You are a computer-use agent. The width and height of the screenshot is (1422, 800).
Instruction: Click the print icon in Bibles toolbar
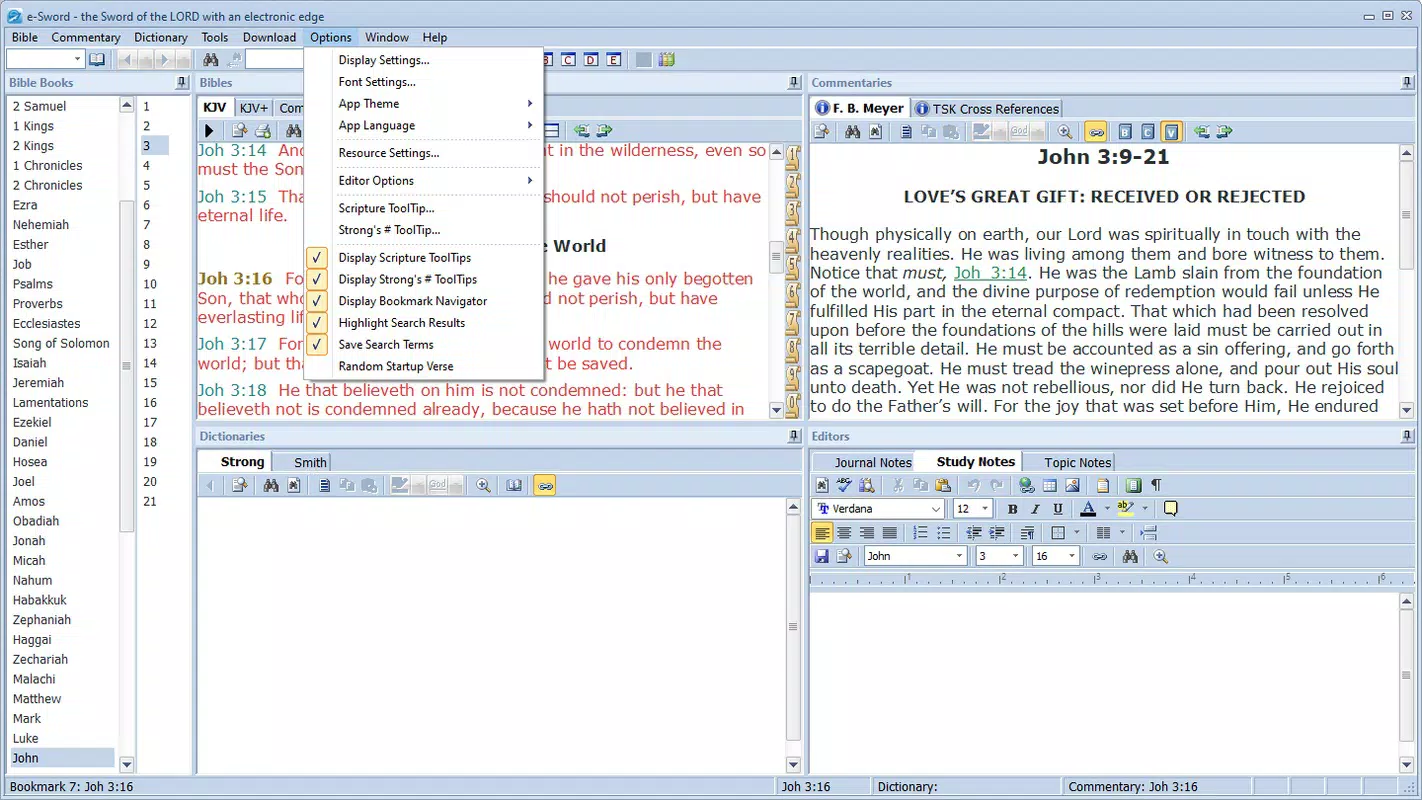pos(262,131)
